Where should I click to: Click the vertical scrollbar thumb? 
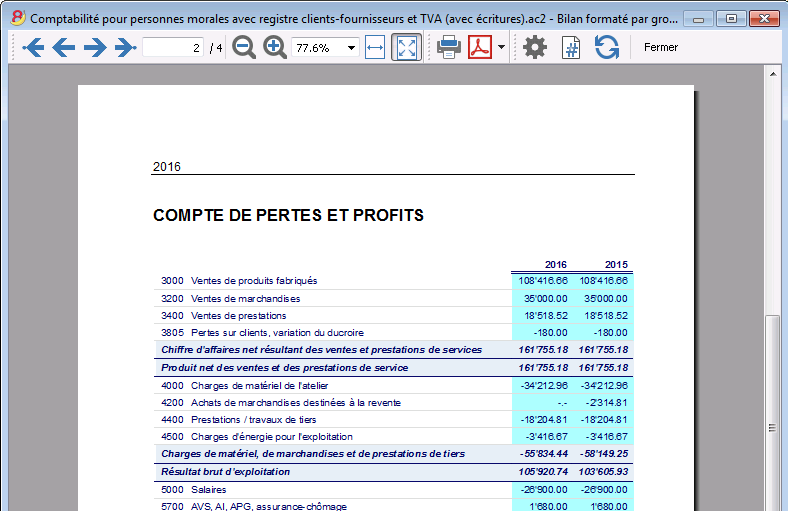pos(772,415)
